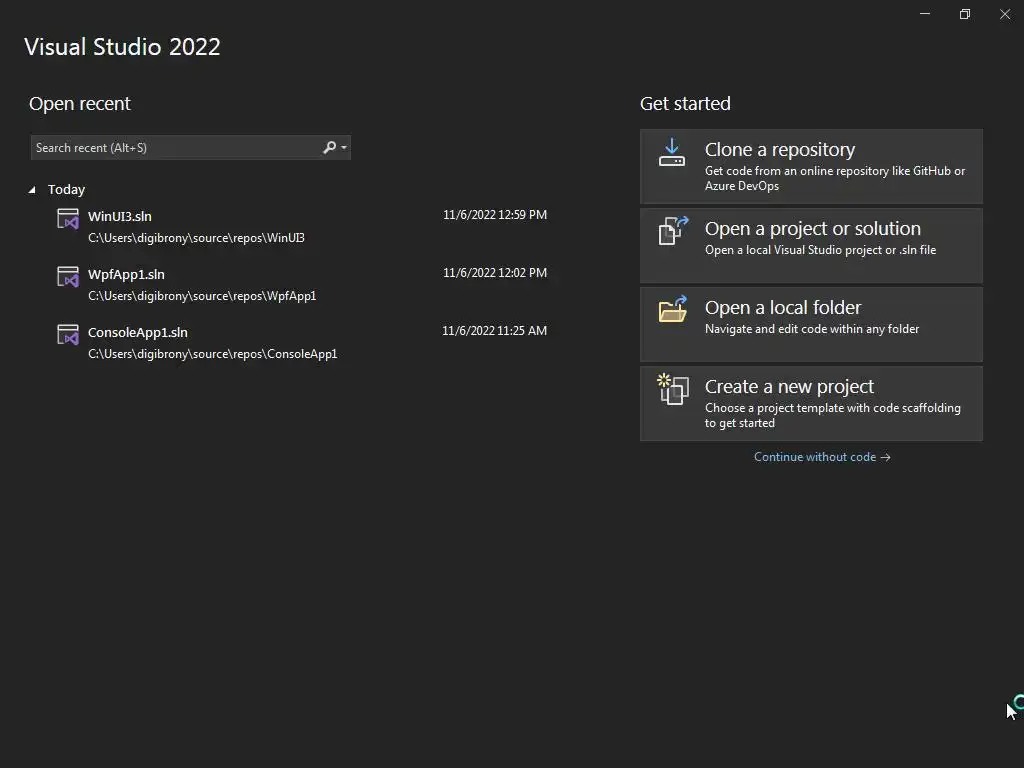The height and width of the screenshot is (768, 1024).
Task: Start Create a new project
Action: 811,404
